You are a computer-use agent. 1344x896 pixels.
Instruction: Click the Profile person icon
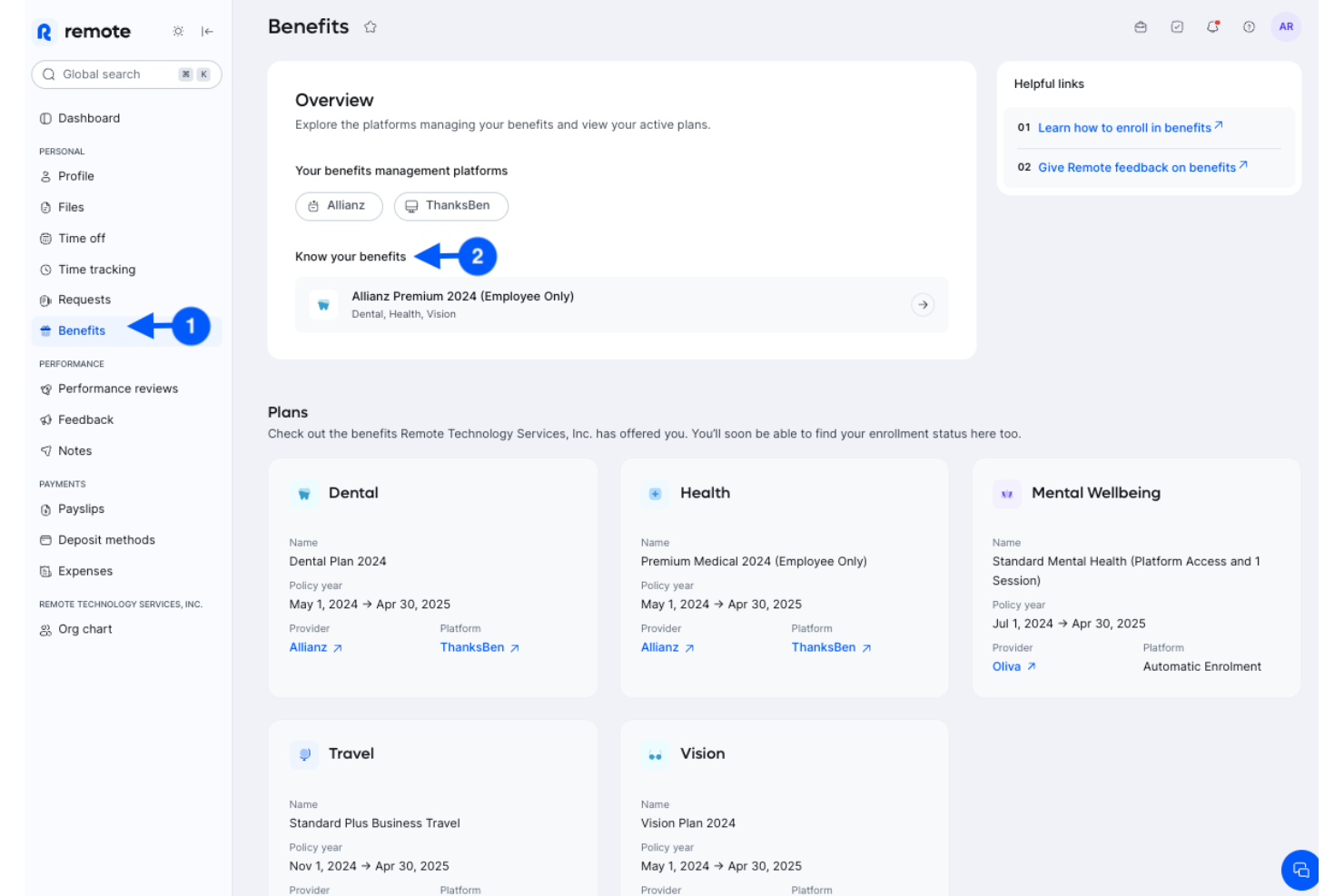pyautogui.click(x=45, y=177)
